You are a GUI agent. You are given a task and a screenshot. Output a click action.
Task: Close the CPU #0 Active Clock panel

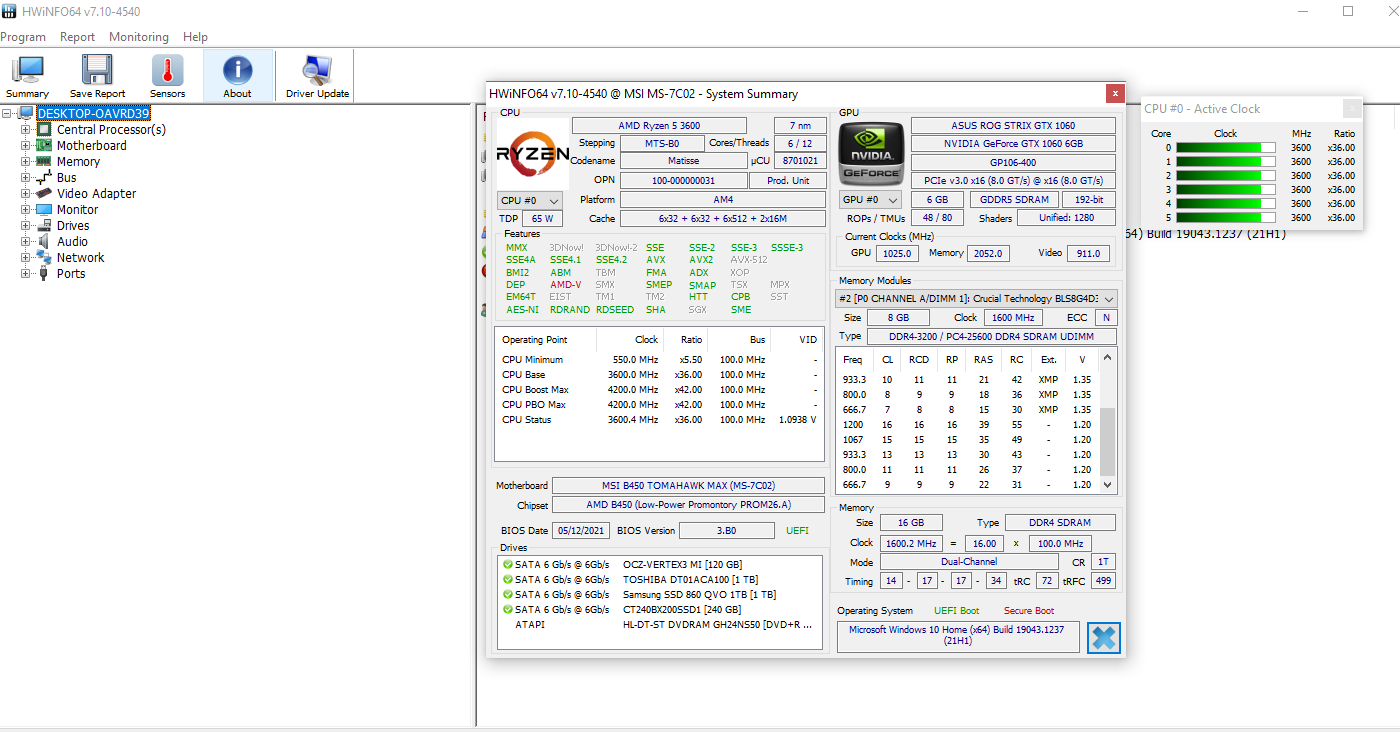(x=1351, y=108)
